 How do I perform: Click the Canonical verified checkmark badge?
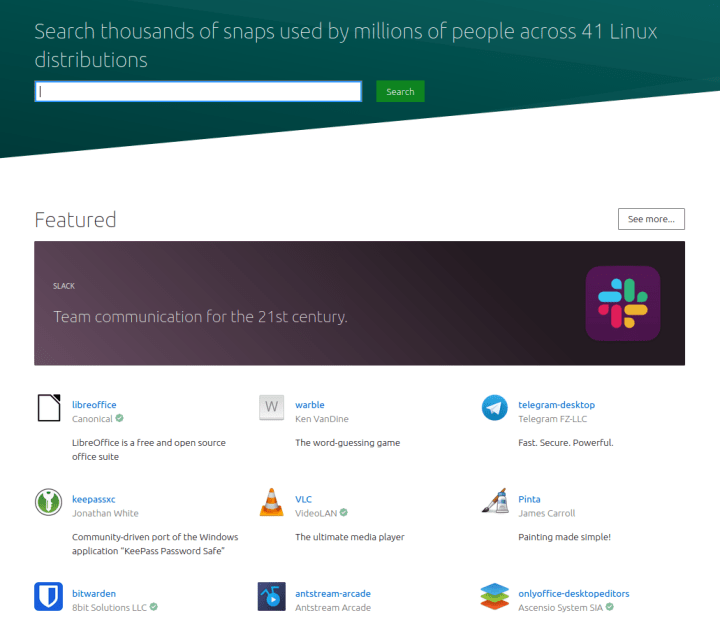(119, 418)
